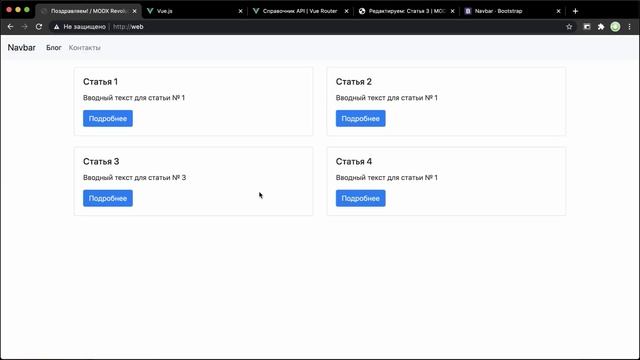Open a new tab with the plus button

click(x=575, y=11)
